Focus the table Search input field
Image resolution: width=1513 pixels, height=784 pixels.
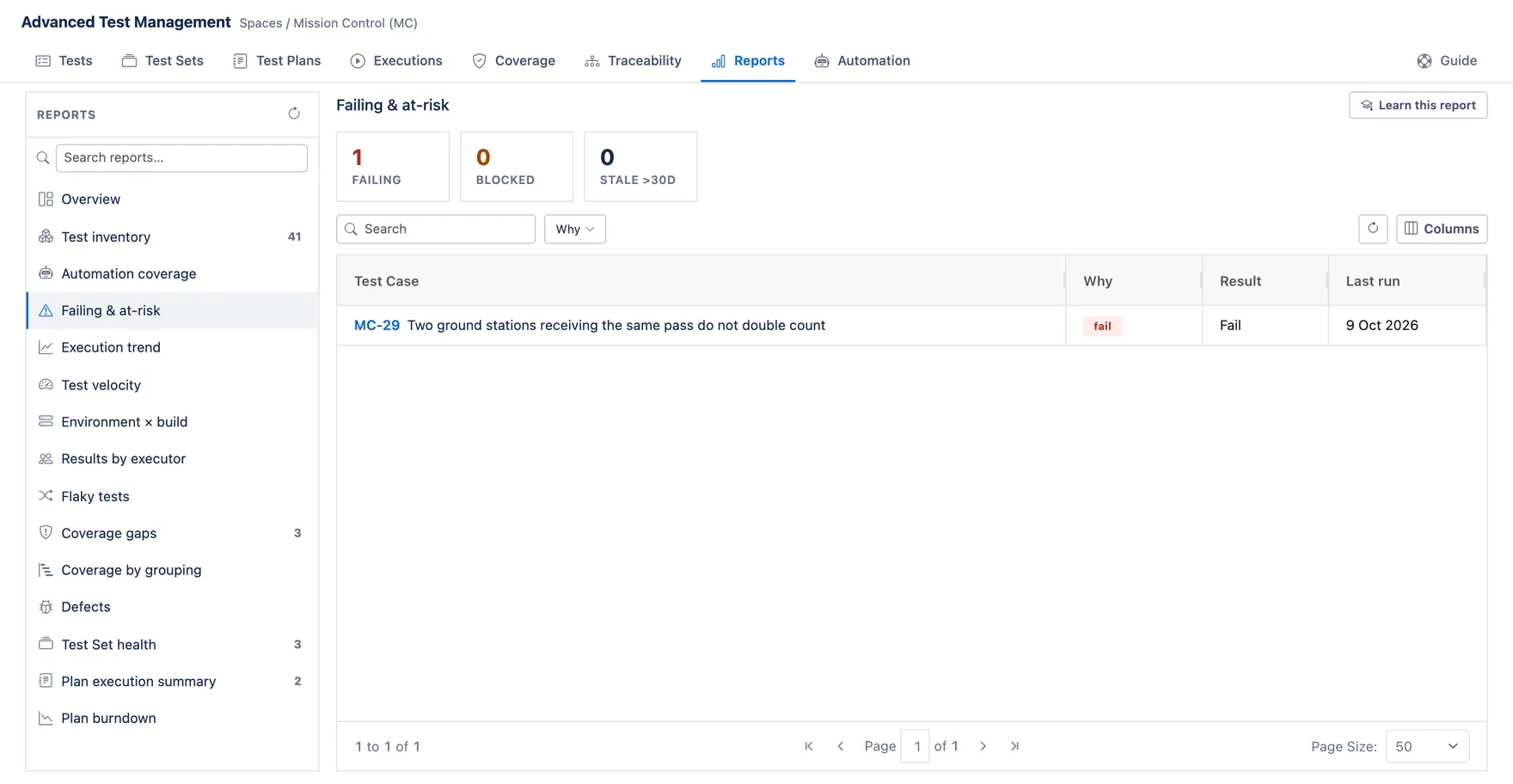coord(436,229)
